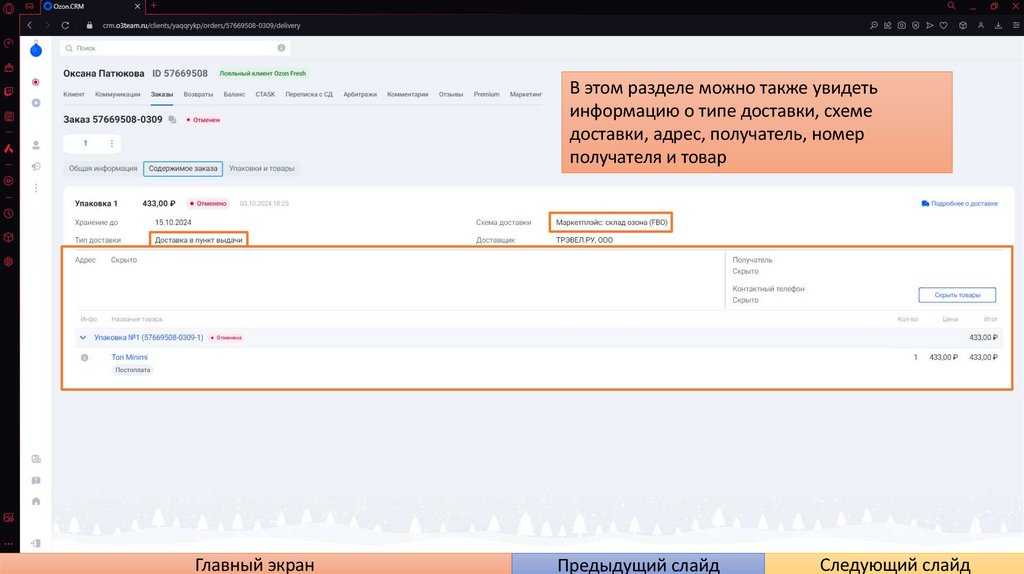Click the browser reload button
1024x574 pixels.
click(65, 25)
